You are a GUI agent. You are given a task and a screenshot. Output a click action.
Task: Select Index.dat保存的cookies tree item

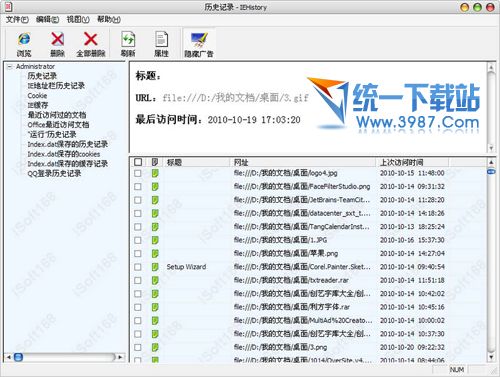tap(64, 154)
